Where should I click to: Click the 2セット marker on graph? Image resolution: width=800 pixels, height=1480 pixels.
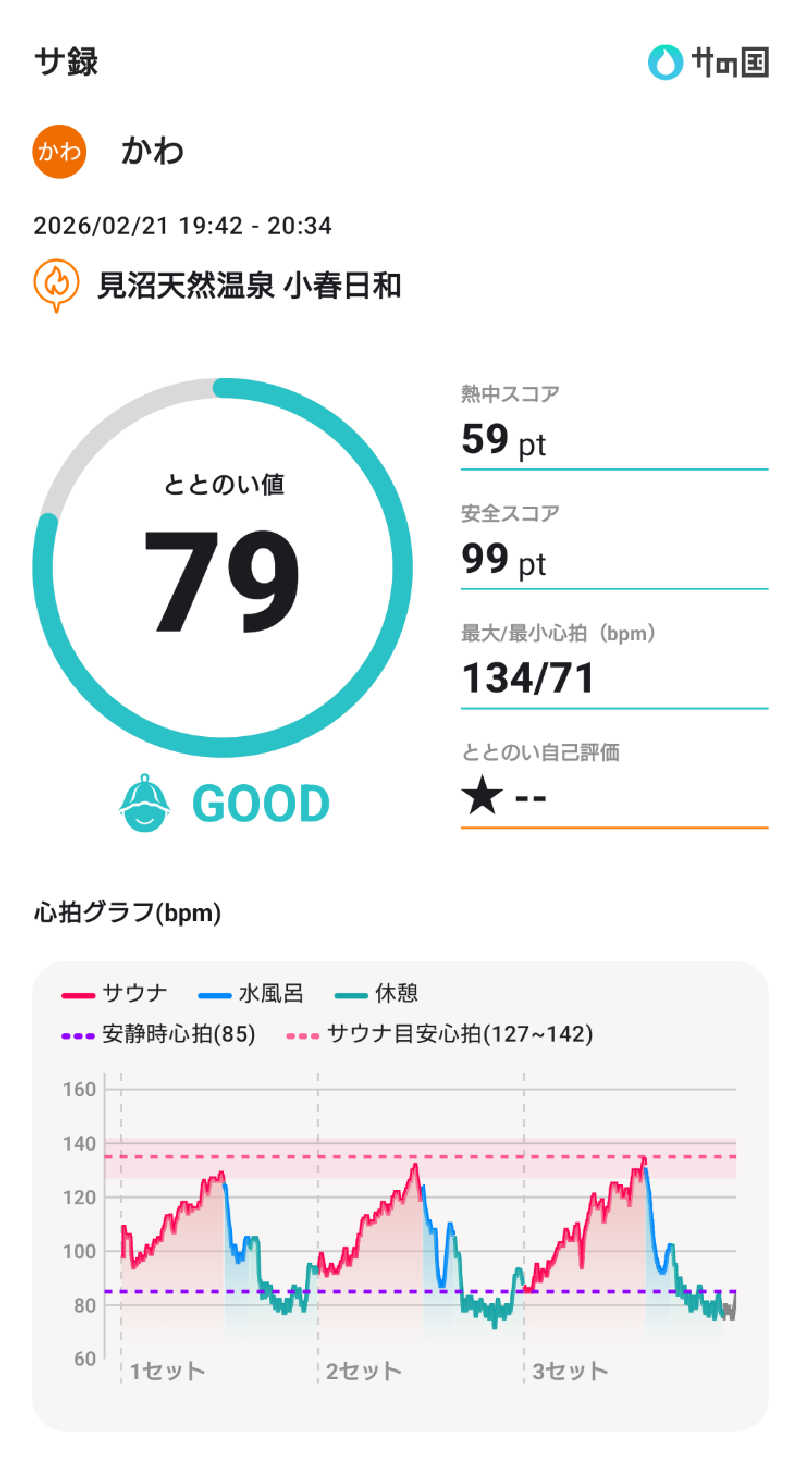tap(363, 1369)
